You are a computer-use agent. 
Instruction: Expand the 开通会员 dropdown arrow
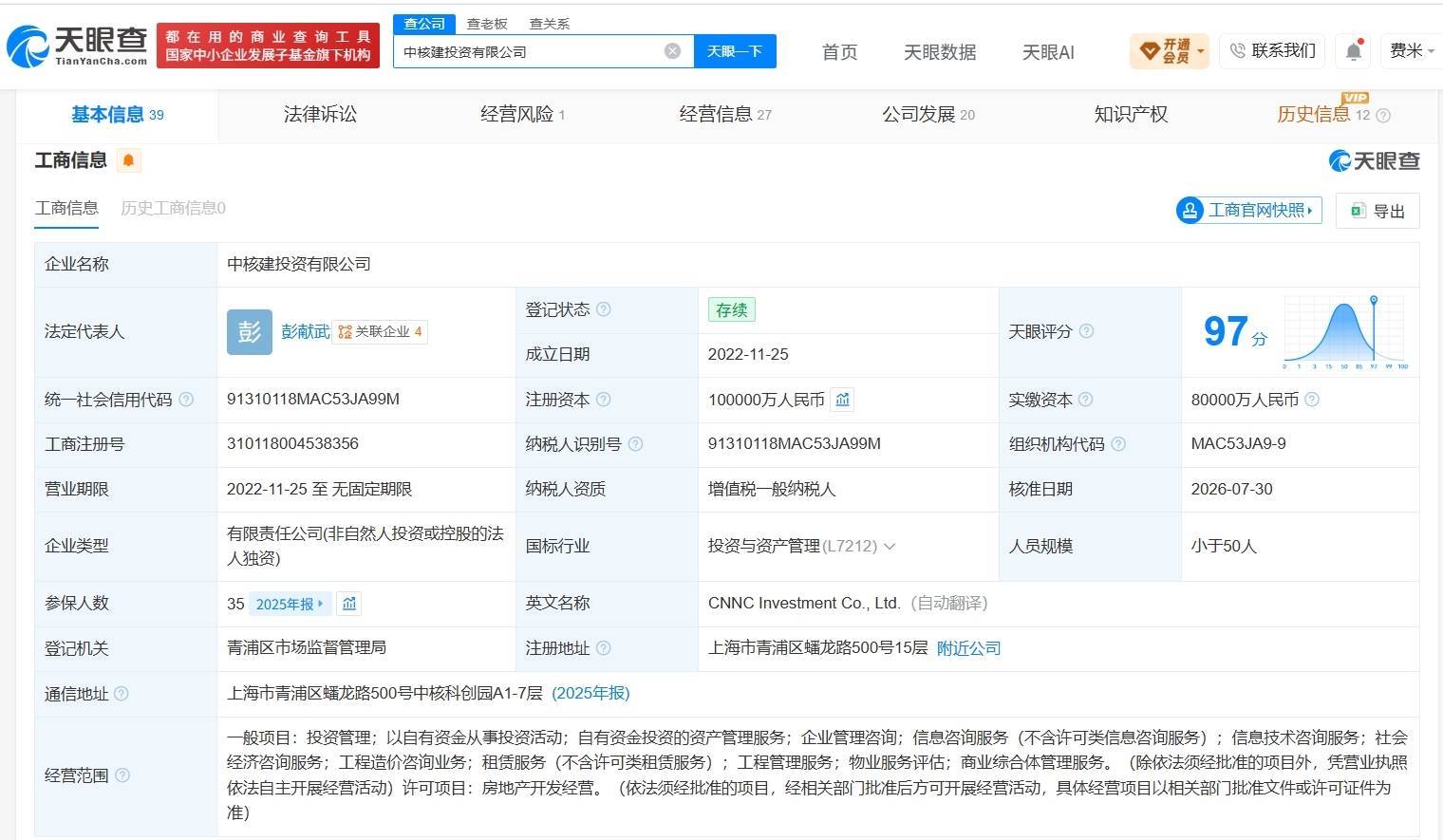pyautogui.click(x=1202, y=51)
